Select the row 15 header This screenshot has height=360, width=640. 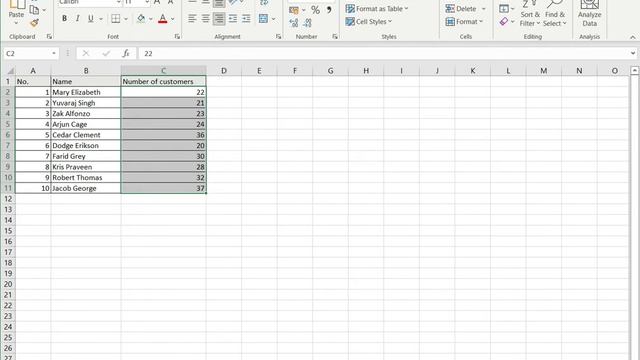coord(8,231)
